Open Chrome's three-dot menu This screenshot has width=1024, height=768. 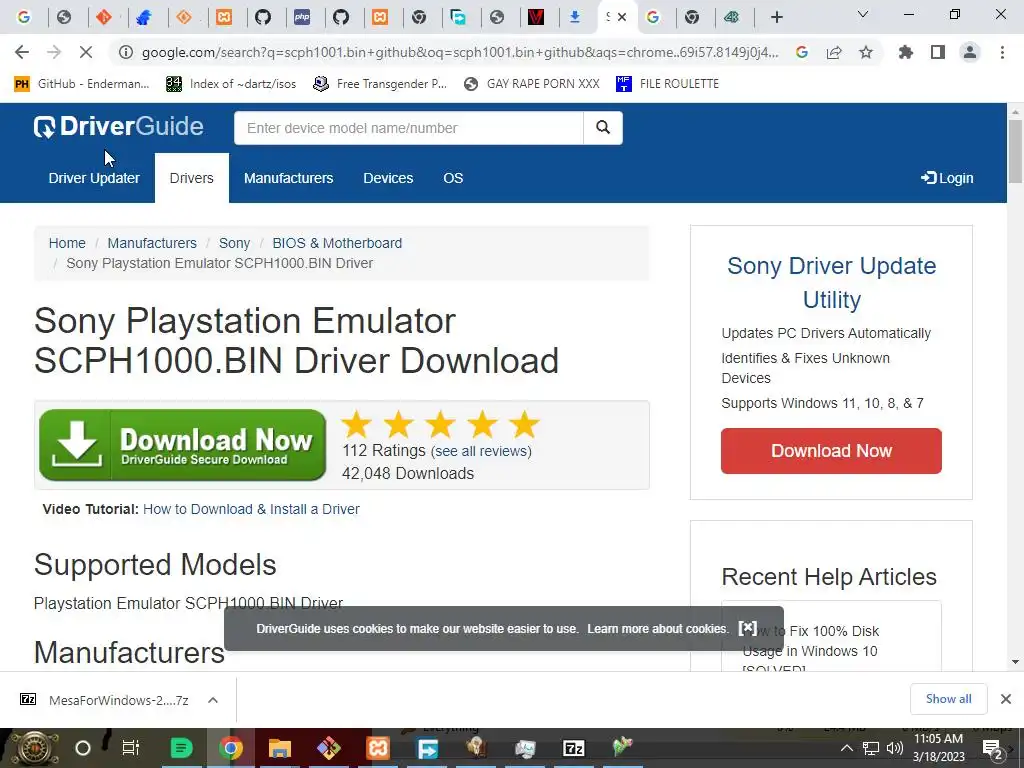[x=1002, y=52]
